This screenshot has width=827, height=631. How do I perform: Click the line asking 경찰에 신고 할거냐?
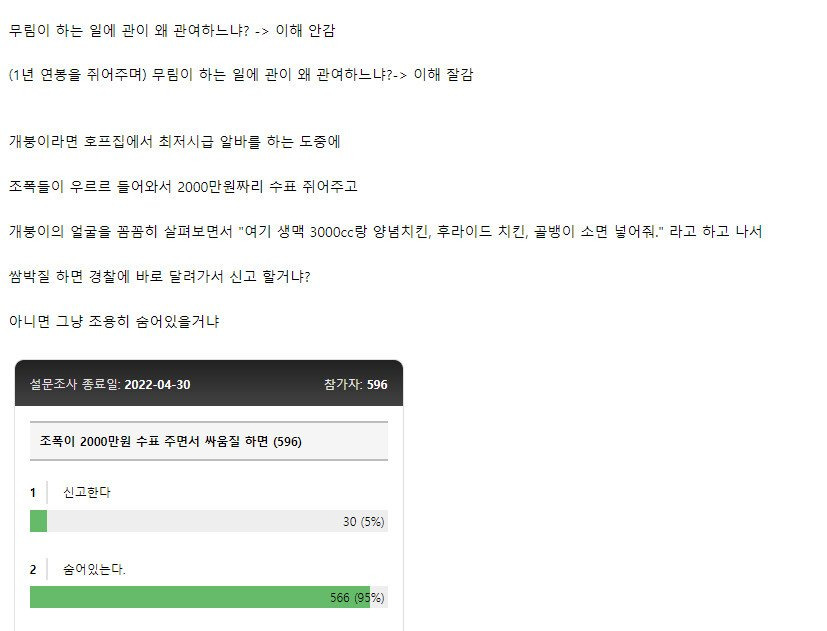click(160, 276)
